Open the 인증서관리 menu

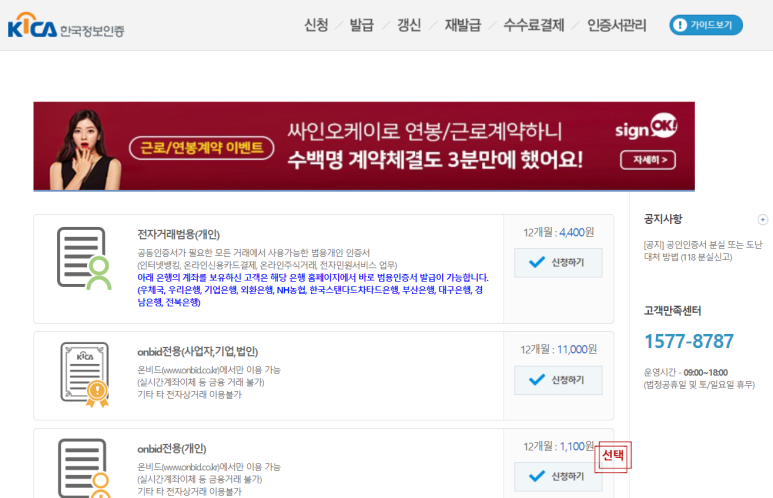tap(616, 25)
